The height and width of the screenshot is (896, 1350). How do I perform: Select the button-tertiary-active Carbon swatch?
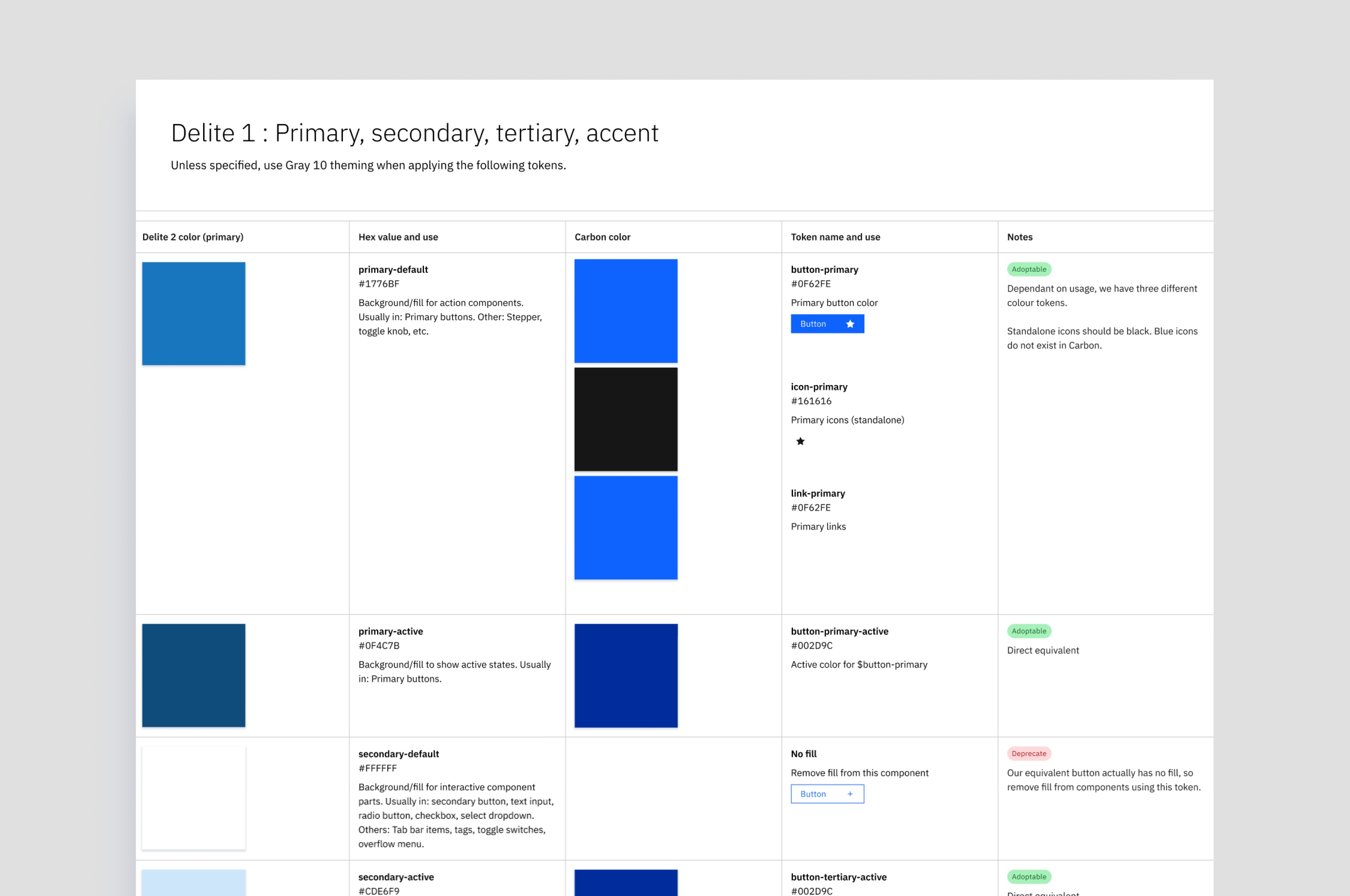626,883
